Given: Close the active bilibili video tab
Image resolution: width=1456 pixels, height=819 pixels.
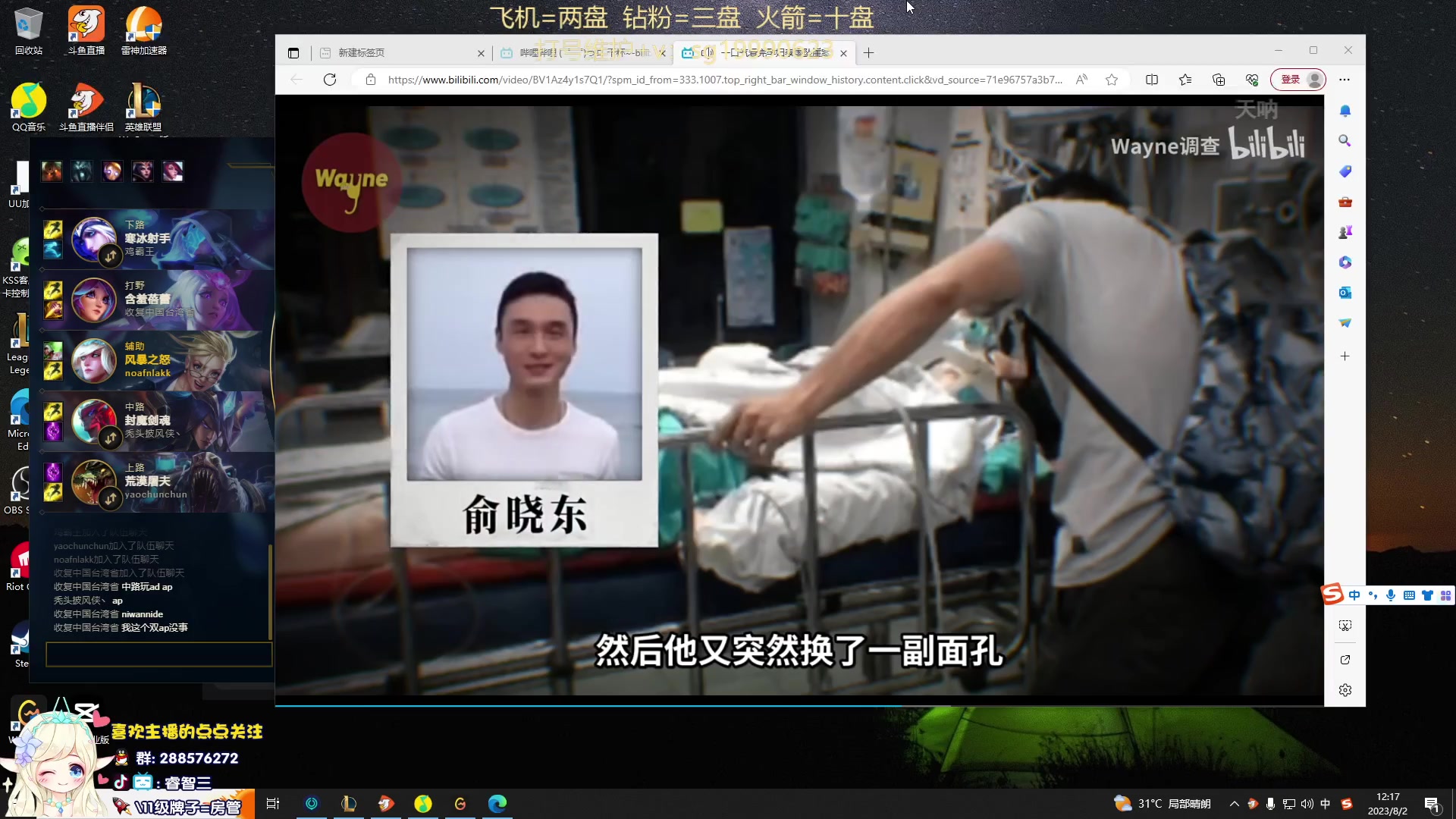Looking at the screenshot, I should point(843,53).
